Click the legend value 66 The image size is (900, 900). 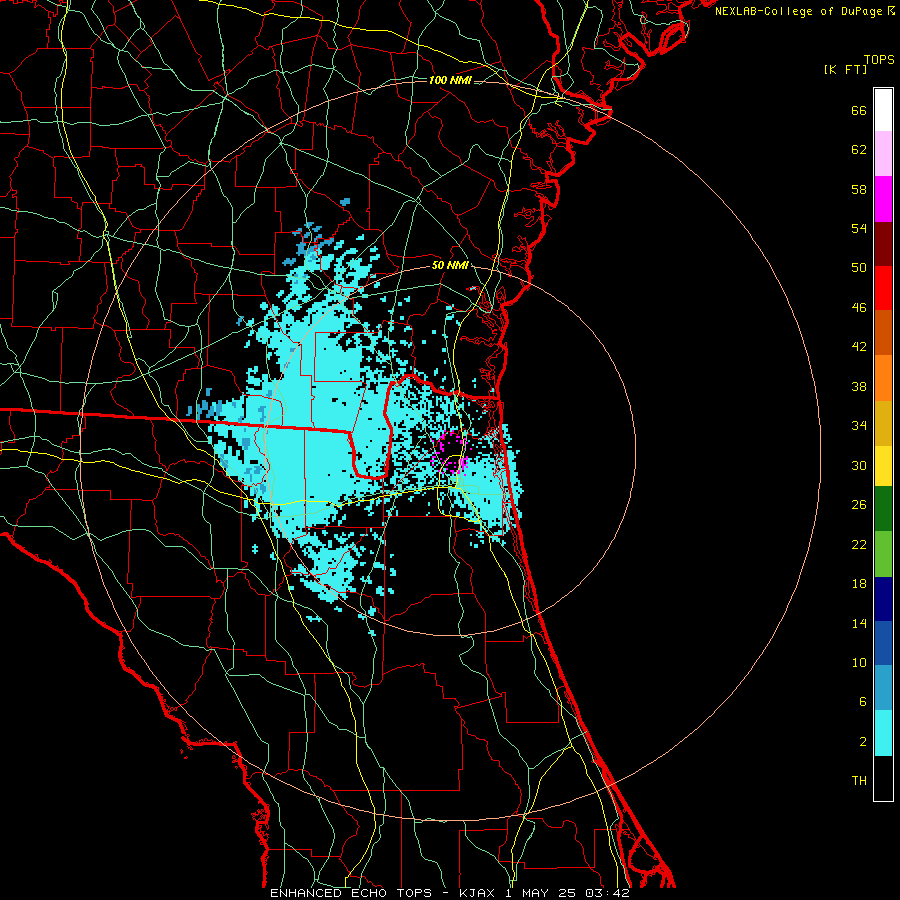click(x=859, y=110)
